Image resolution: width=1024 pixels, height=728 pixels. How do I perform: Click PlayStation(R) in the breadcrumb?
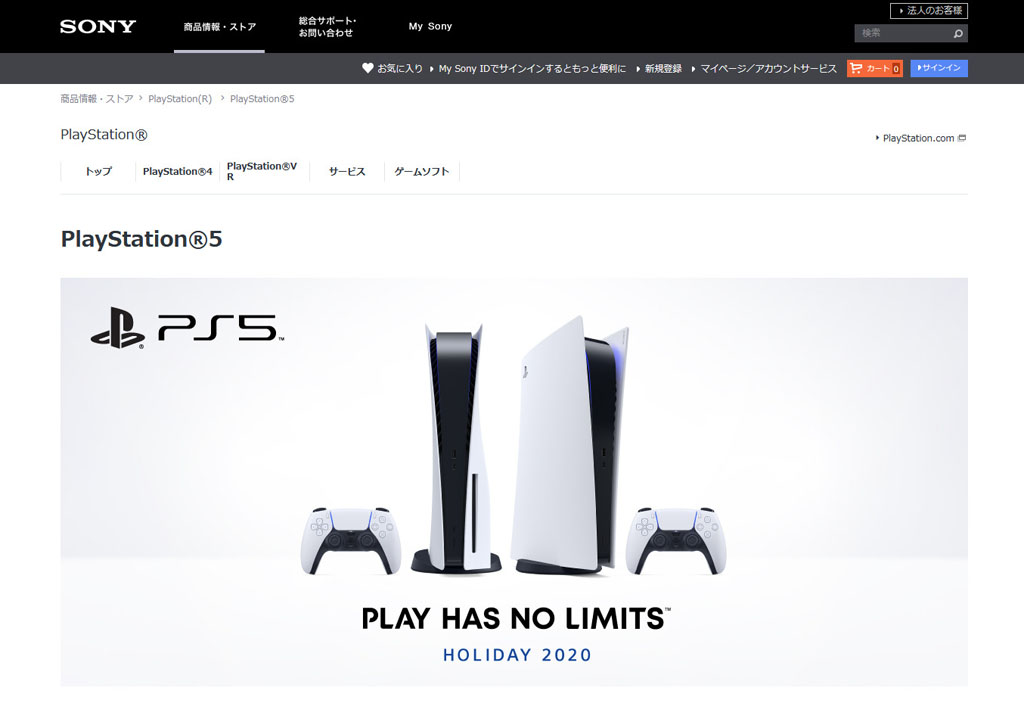(x=180, y=99)
